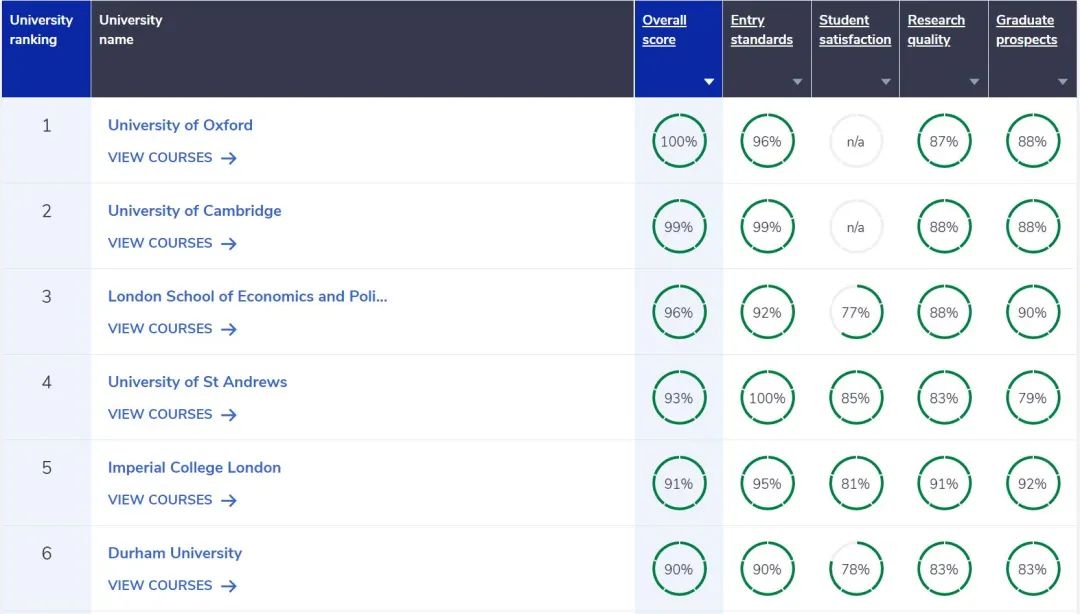Click Imperial's 92% graduate prospects circle
The image size is (1080, 614).
point(1032,483)
